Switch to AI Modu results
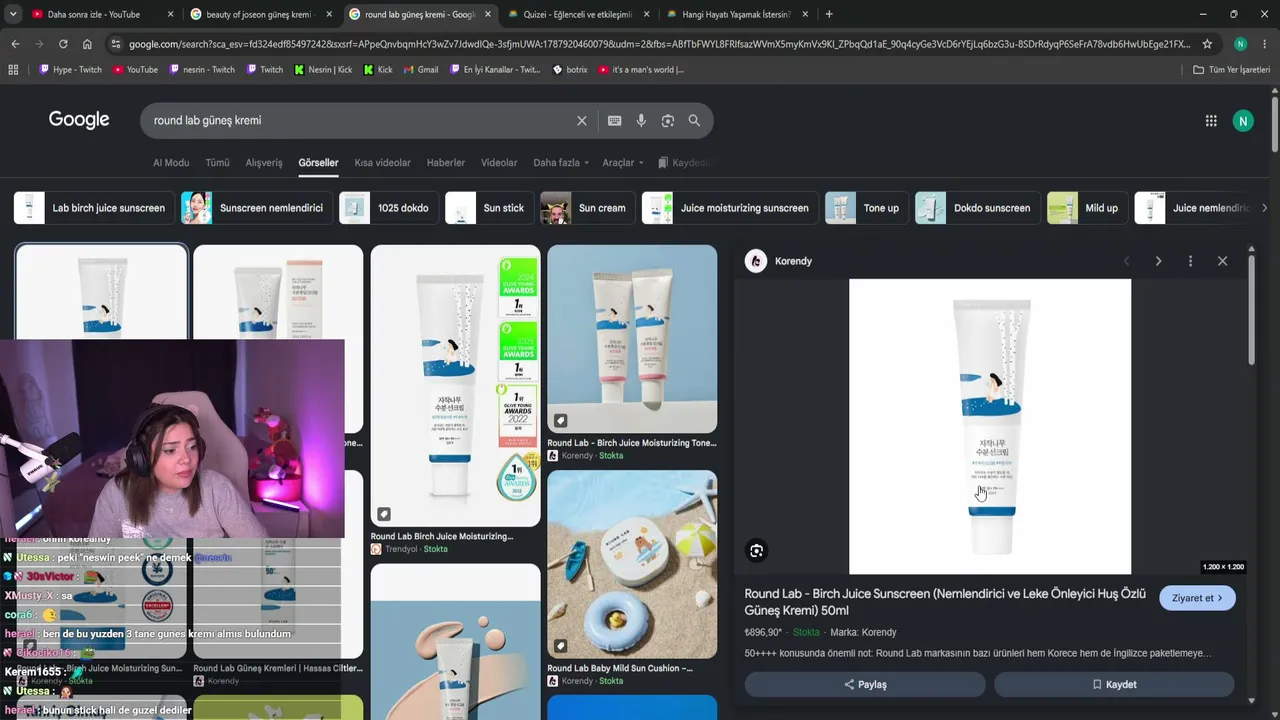The height and width of the screenshot is (720, 1280). tap(171, 163)
